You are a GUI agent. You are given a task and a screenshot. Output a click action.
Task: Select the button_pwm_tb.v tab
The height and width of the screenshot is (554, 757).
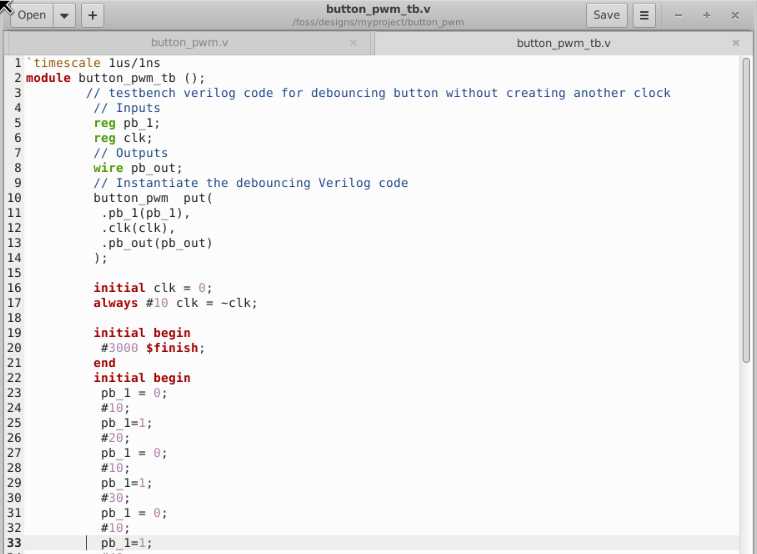click(x=563, y=43)
